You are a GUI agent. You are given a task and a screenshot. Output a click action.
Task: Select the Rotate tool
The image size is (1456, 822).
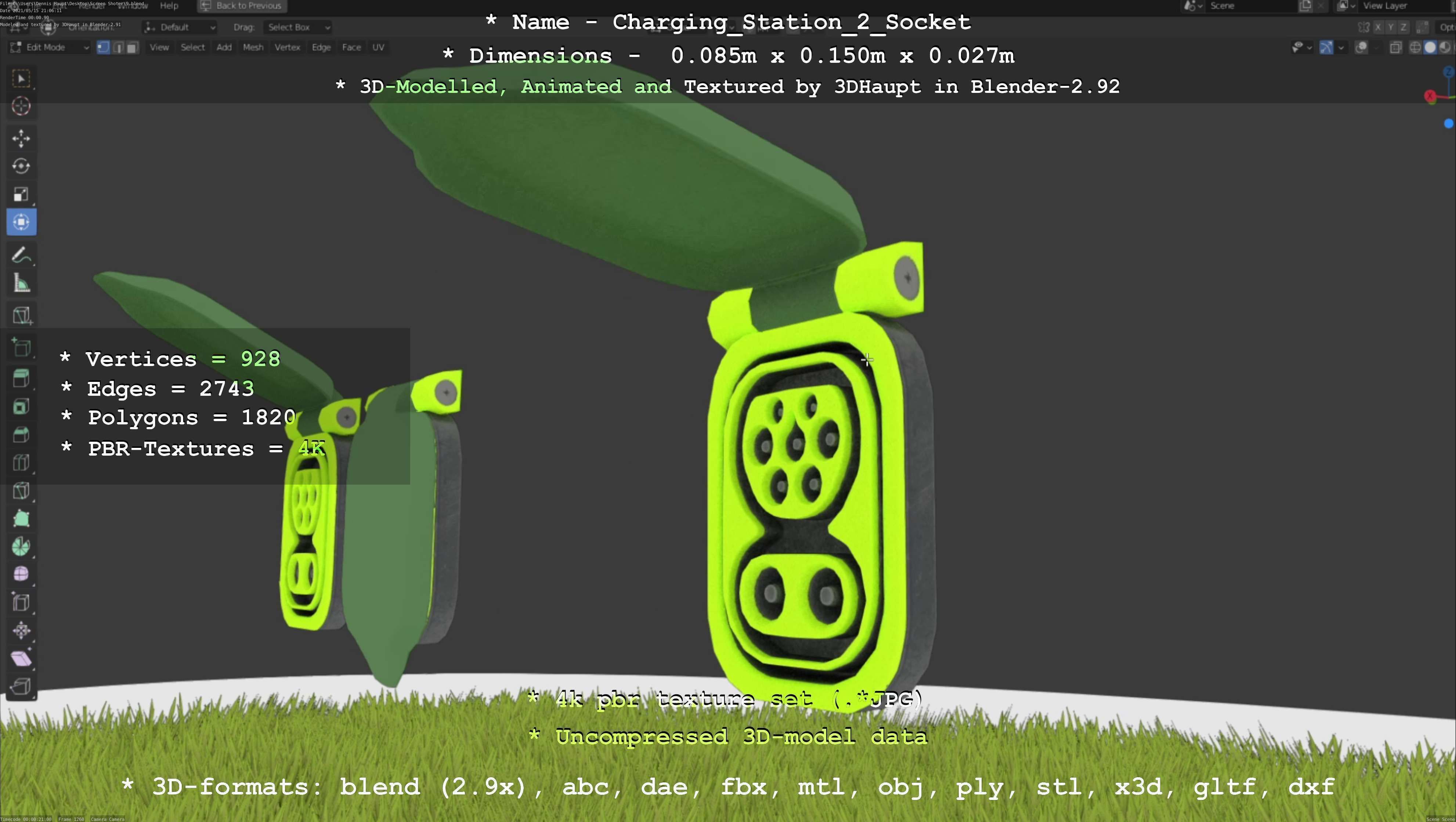pyautogui.click(x=21, y=166)
